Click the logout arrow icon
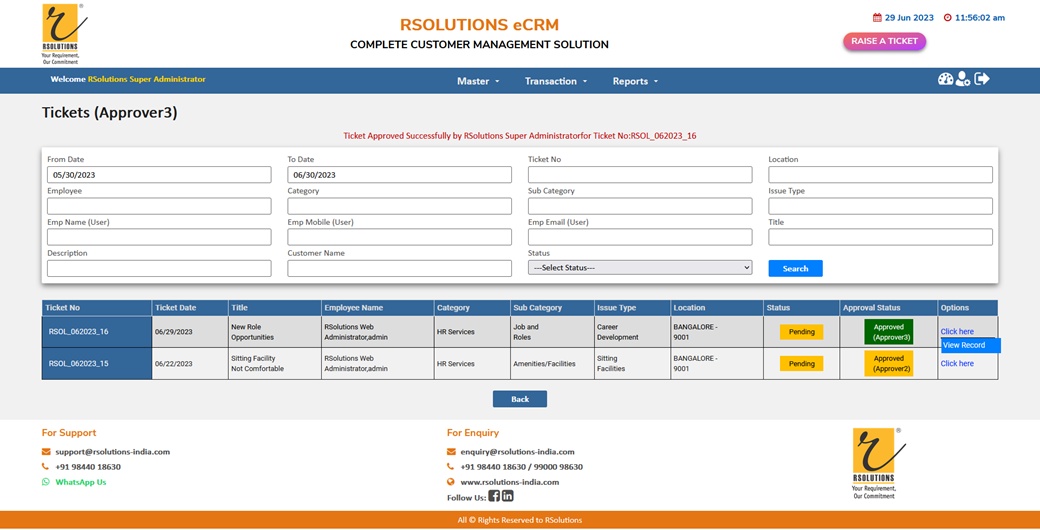The height and width of the screenshot is (530, 1040). [x=982, y=79]
